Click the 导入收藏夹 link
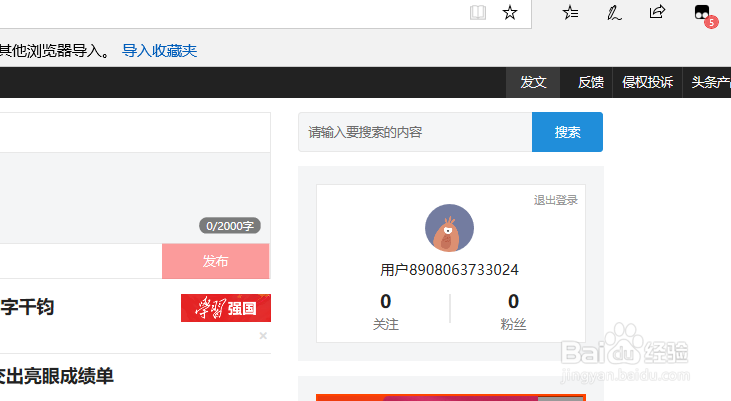 159,50
